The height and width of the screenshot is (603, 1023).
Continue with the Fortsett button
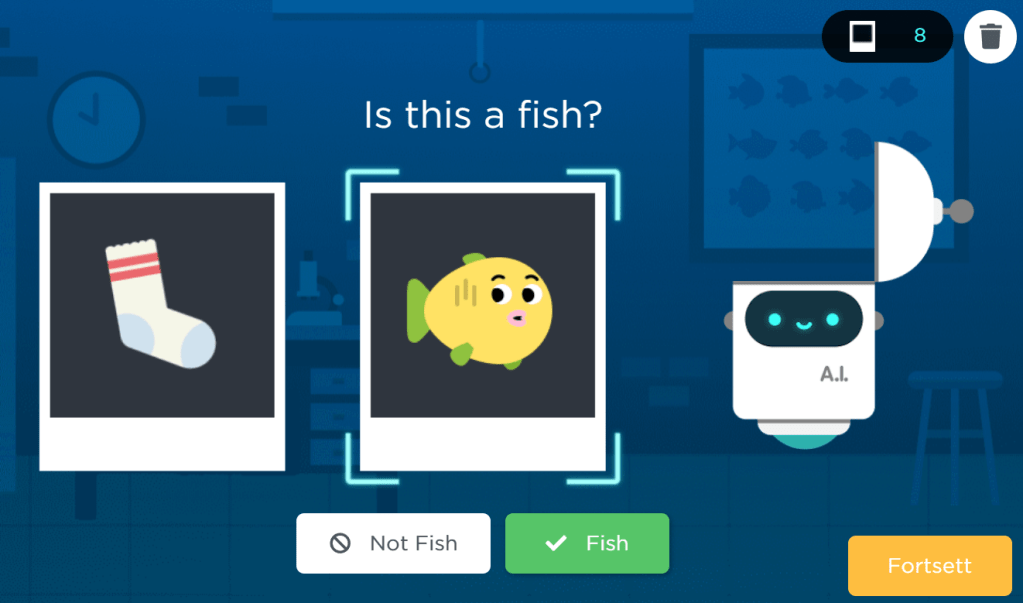click(x=930, y=565)
